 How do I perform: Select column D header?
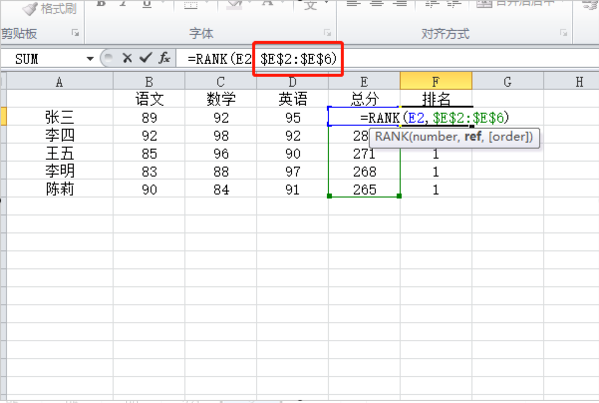[293, 82]
